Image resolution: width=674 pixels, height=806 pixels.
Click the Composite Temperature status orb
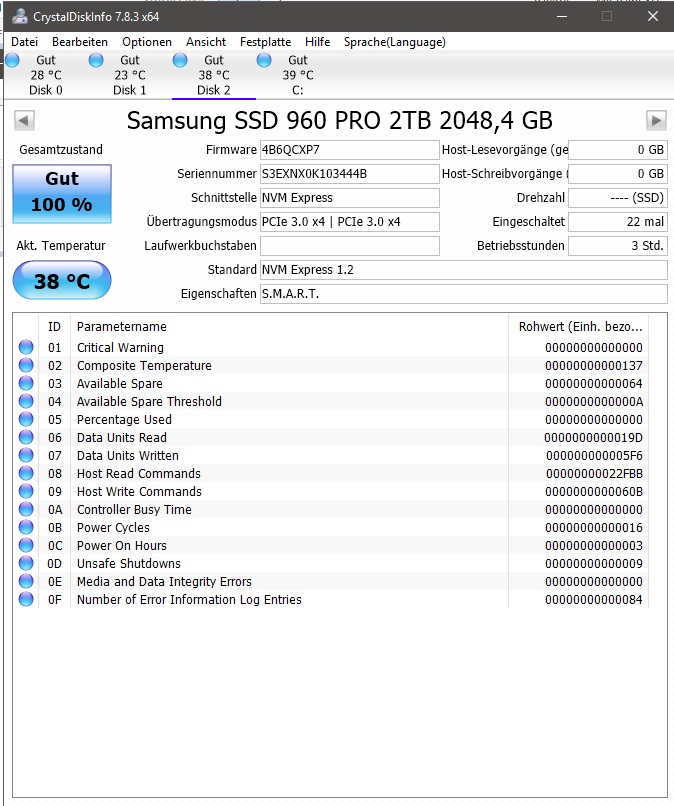tap(26, 365)
